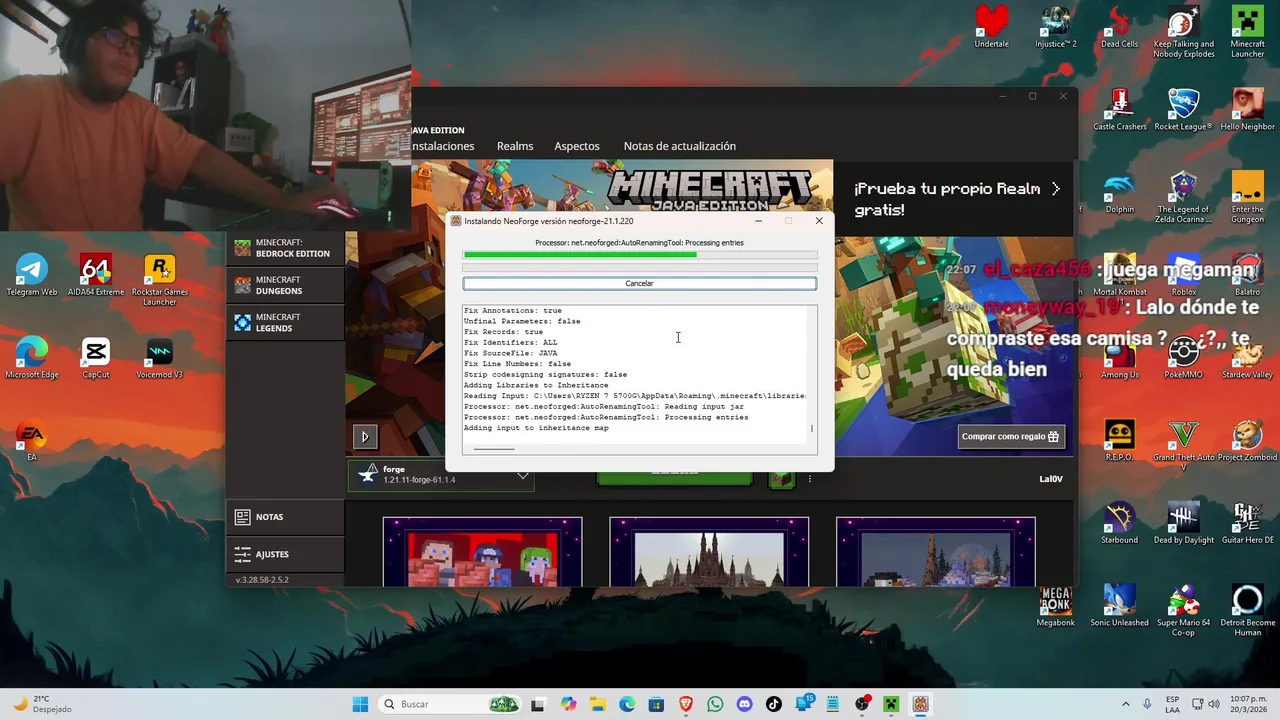
Task: Open the Aspectos tab in Minecraft Launcher
Action: click(x=577, y=146)
